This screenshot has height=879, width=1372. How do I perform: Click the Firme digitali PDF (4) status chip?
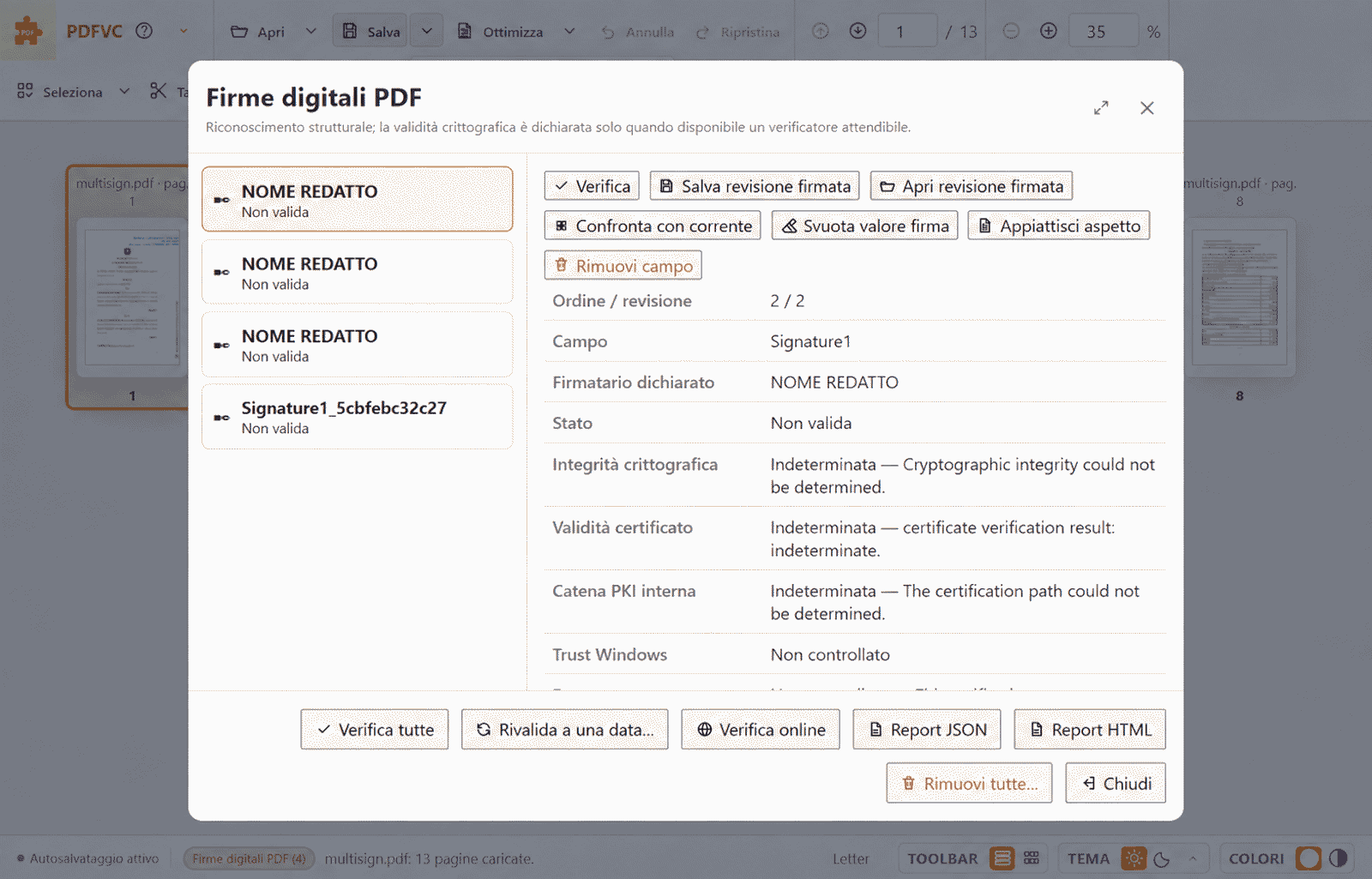(x=249, y=858)
